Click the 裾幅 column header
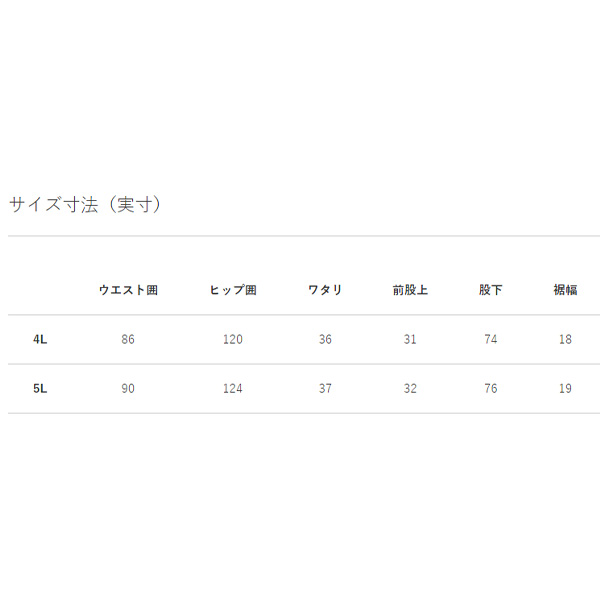The height and width of the screenshot is (600, 600). point(565,290)
